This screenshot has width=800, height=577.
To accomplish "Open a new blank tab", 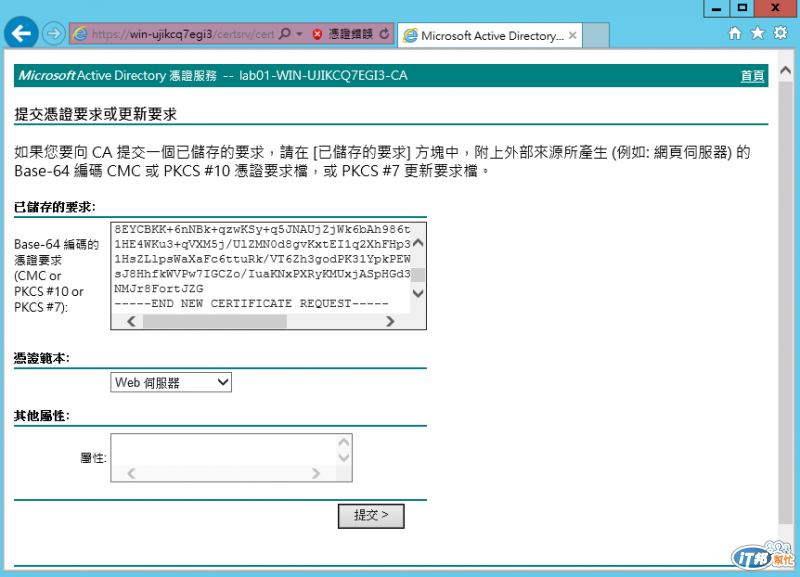I will click(596, 36).
